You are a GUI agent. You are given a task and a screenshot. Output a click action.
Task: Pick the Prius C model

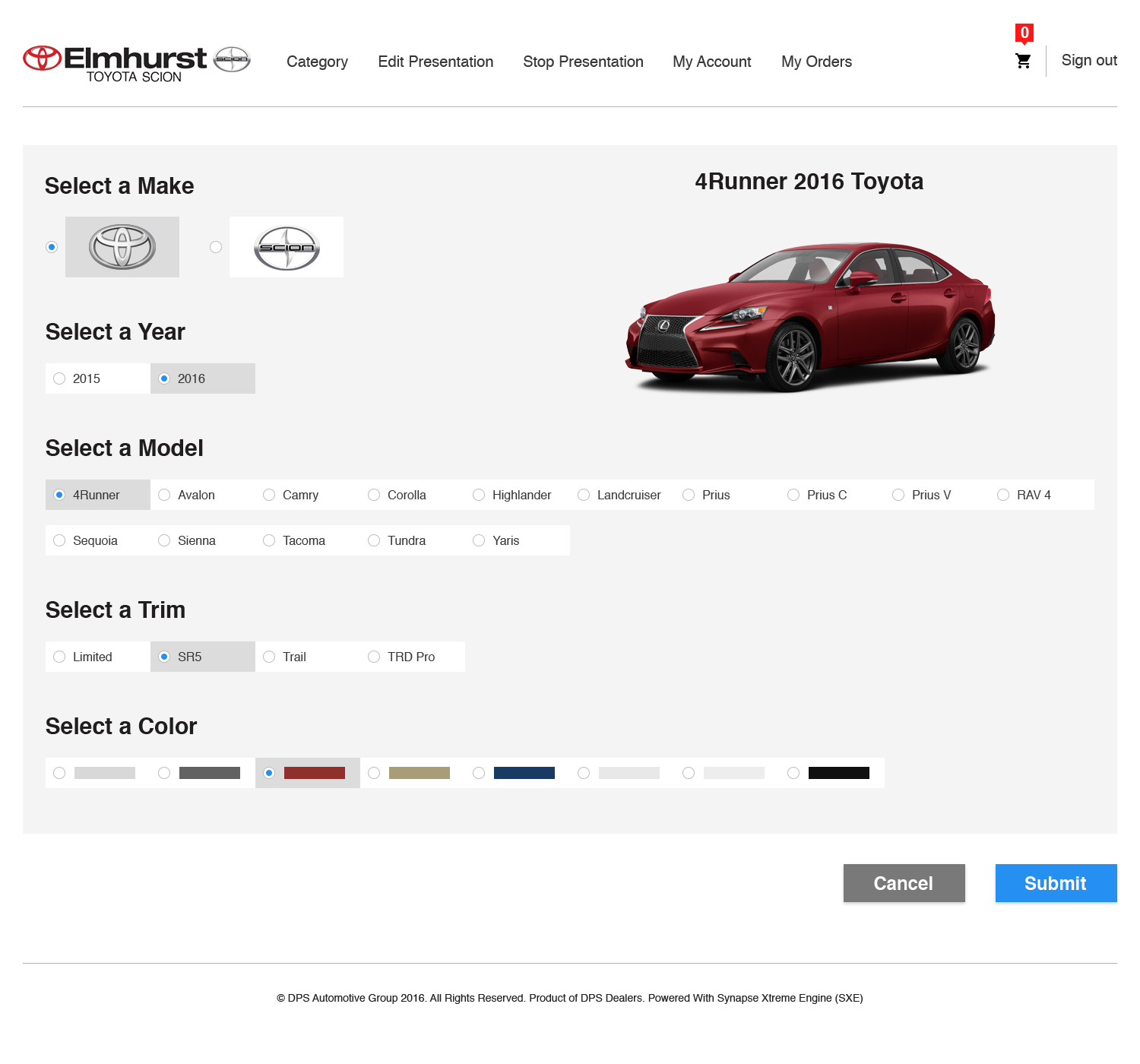click(x=832, y=495)
